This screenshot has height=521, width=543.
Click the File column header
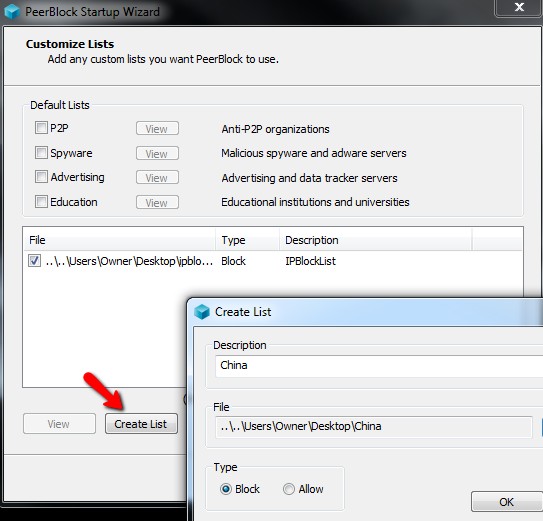(119, 240)
